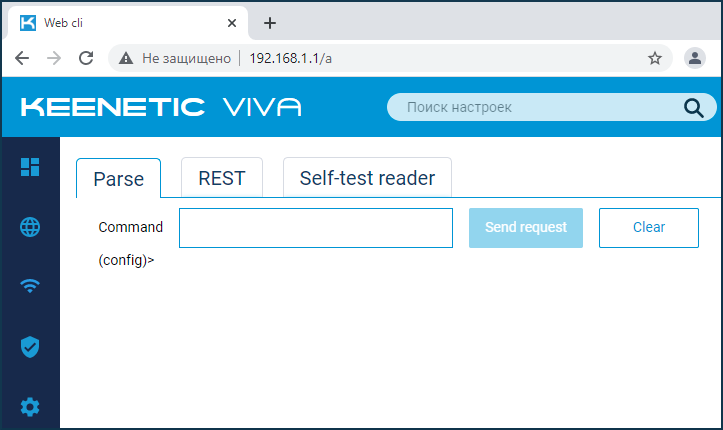Click the address bar URL 192.168.1.1/a
Image resolution: width=723 pixels, height=430 pixels.
click(x=290, y=59)
